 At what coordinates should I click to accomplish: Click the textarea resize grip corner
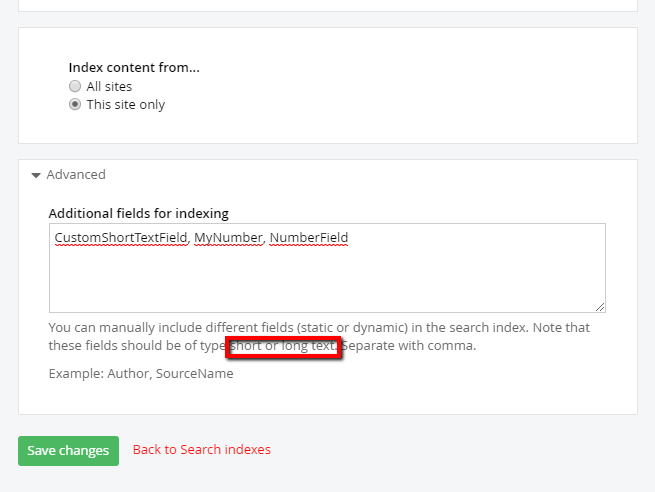600,307
